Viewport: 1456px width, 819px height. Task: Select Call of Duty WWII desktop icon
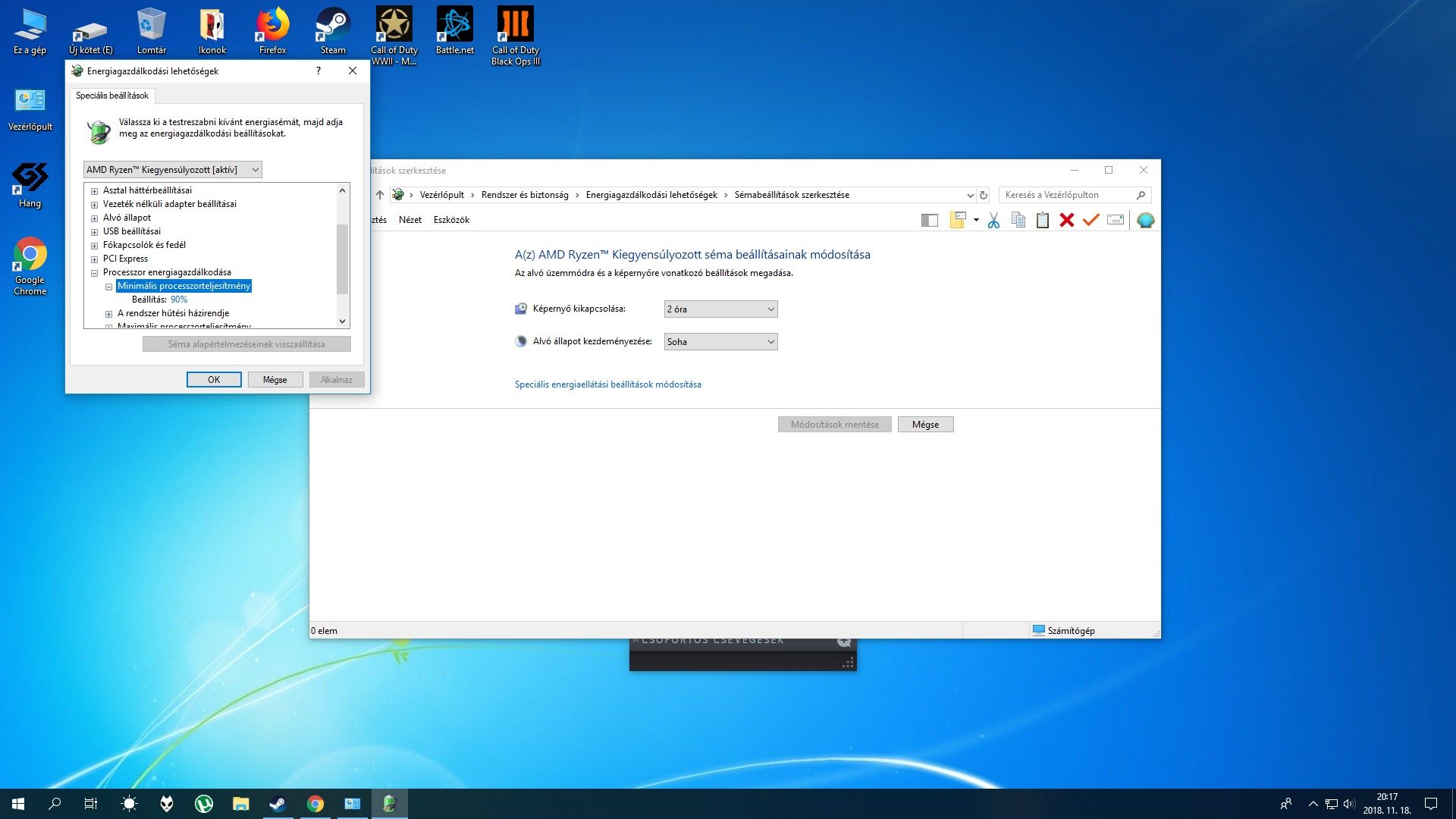click(x=394, y=36)
